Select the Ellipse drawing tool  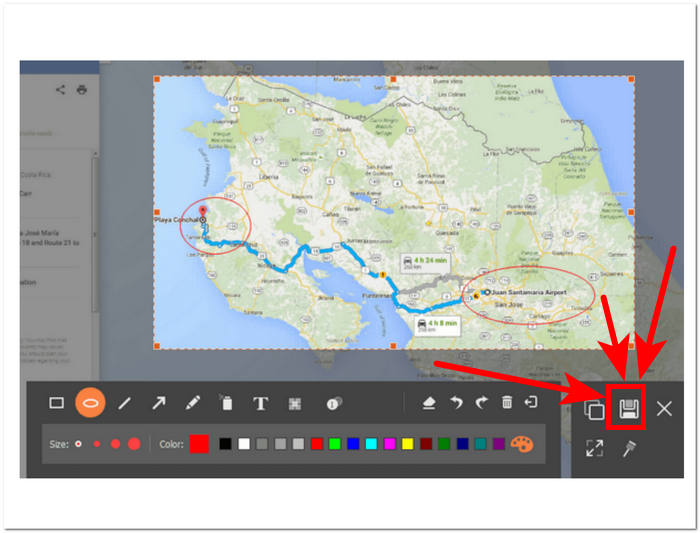click(x=91, y=403)
